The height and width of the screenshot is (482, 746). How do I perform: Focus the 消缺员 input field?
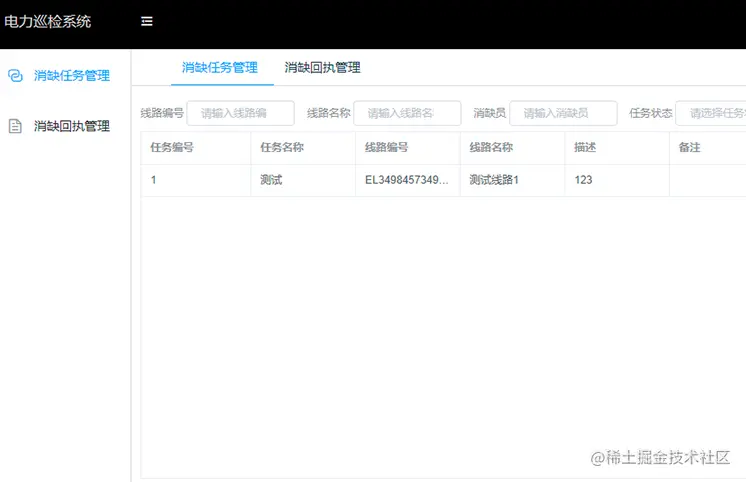coord(563,113)
